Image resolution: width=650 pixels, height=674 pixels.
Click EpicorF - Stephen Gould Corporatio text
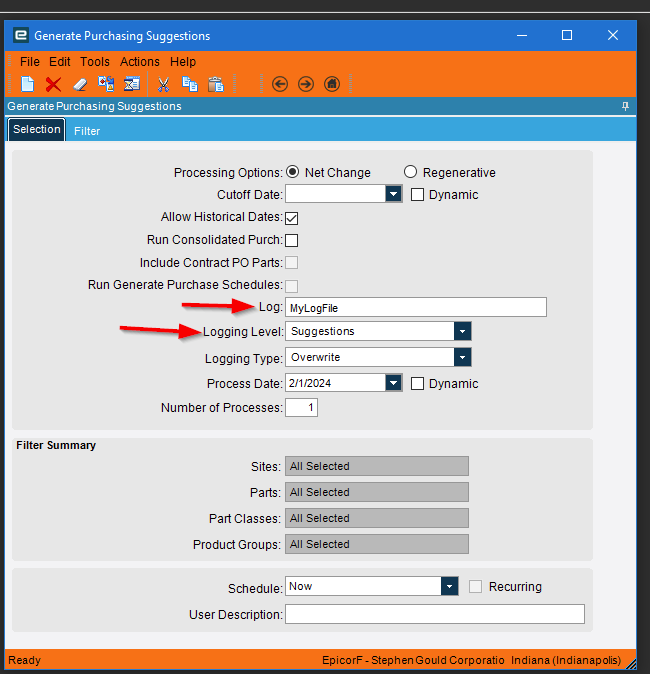coord(413,660)
